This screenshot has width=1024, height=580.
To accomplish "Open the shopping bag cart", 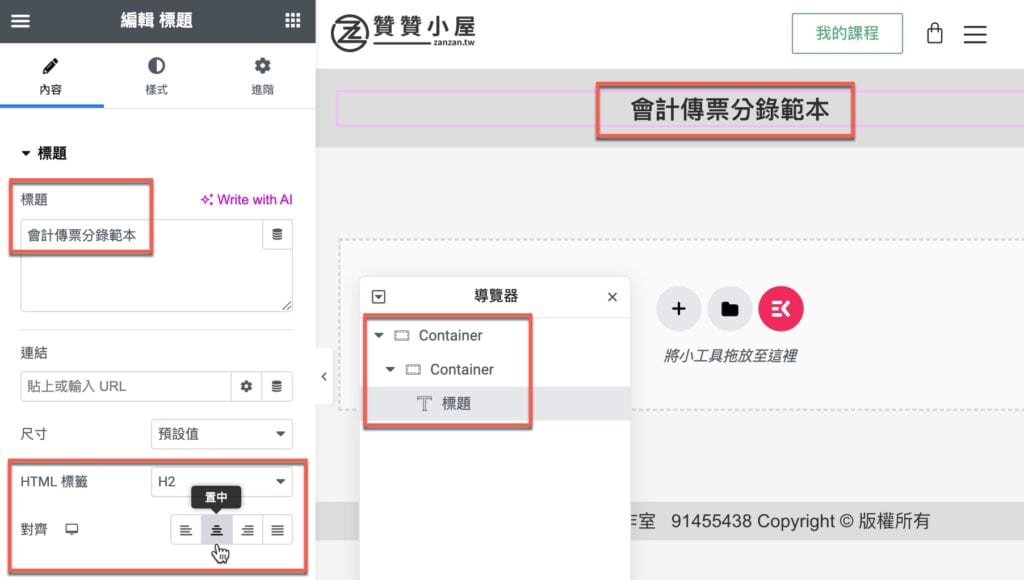I will (935, 33).
